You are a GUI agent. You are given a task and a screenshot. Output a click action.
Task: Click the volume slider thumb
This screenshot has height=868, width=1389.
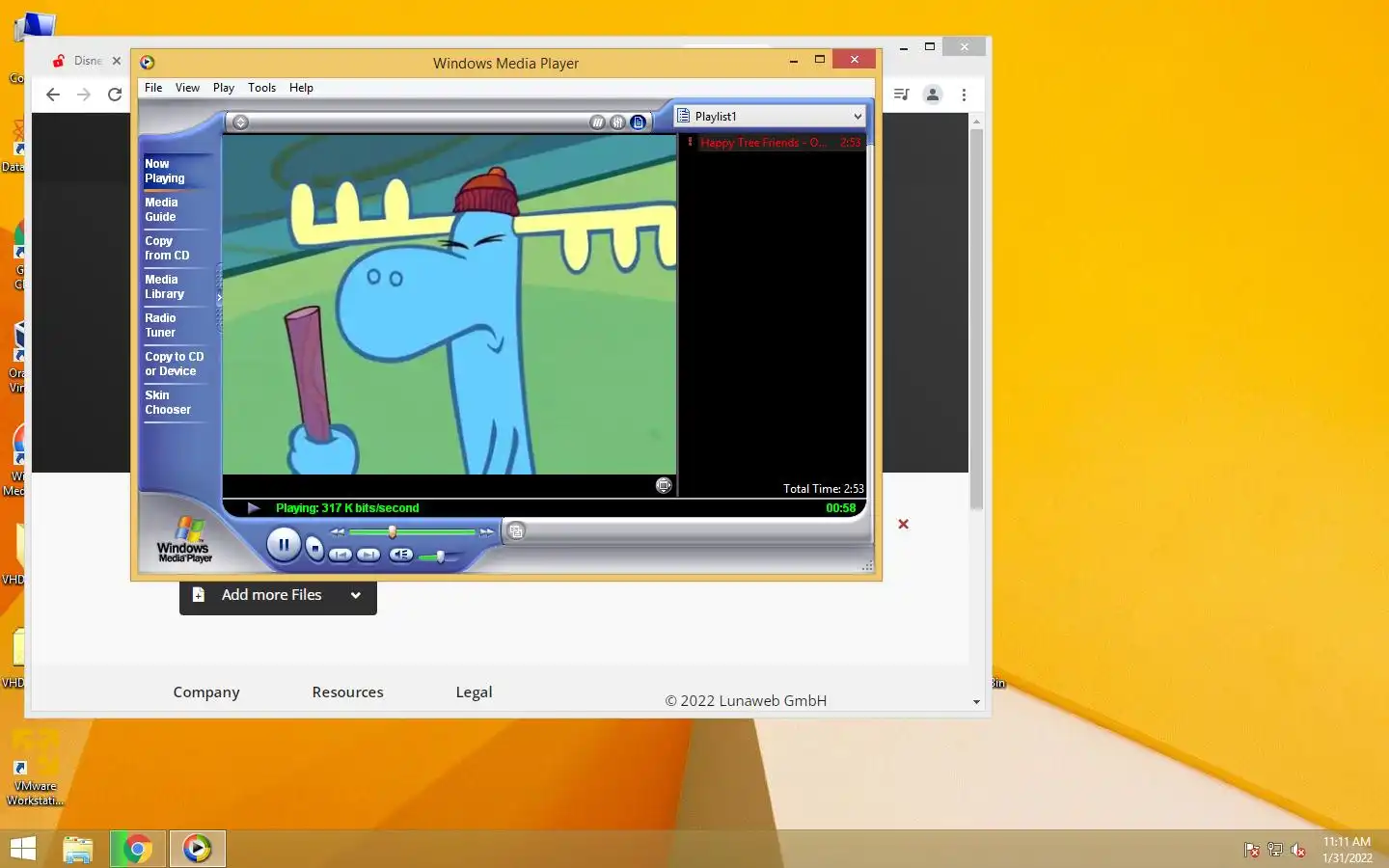440,556
